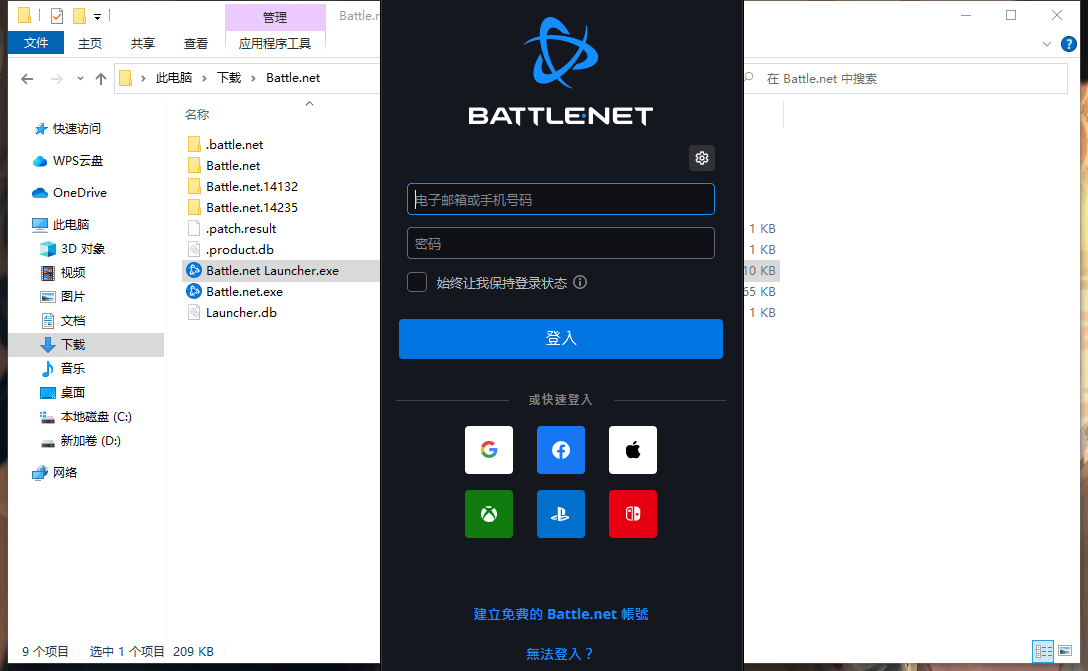This screenshot has height=671, width=1088.
Task: Focus the 密码 password field
Action: 561,244
